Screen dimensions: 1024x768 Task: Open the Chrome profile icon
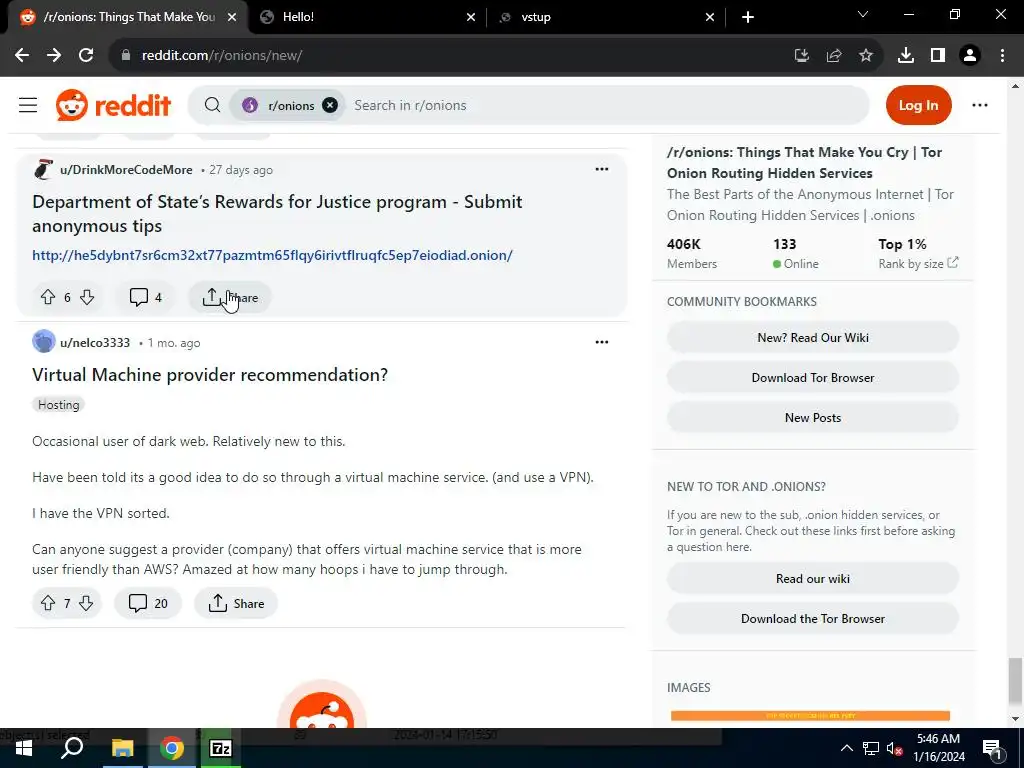(970, 56)
